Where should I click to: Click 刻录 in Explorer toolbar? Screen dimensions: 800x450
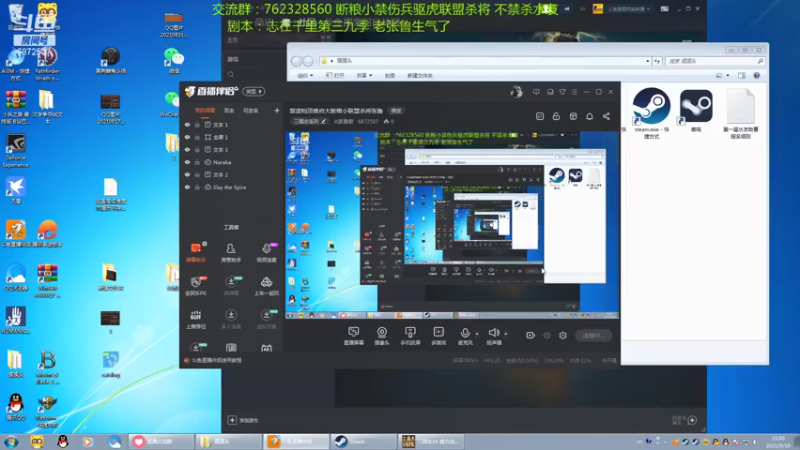(390, 76)
